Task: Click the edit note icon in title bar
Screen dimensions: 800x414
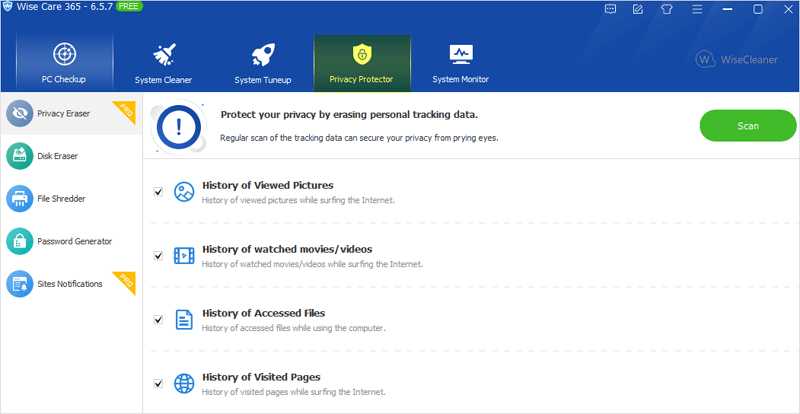Action: point(638,9)
